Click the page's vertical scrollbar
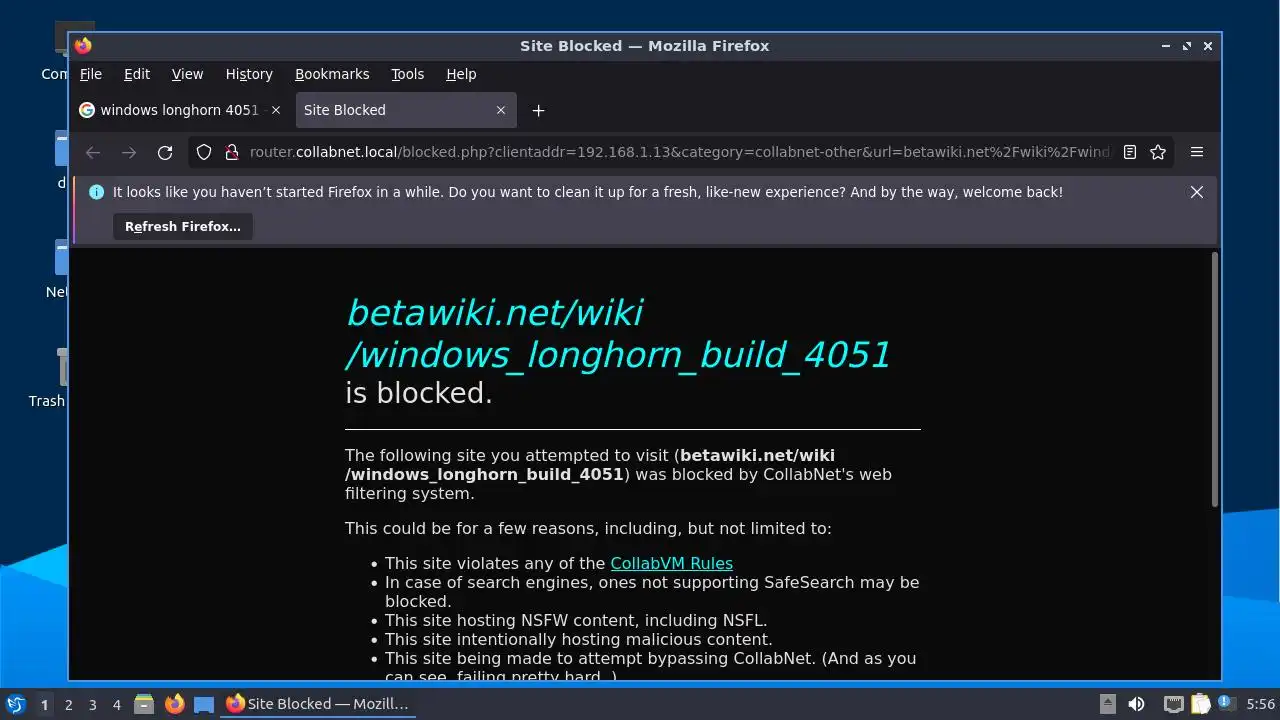 1215,380
